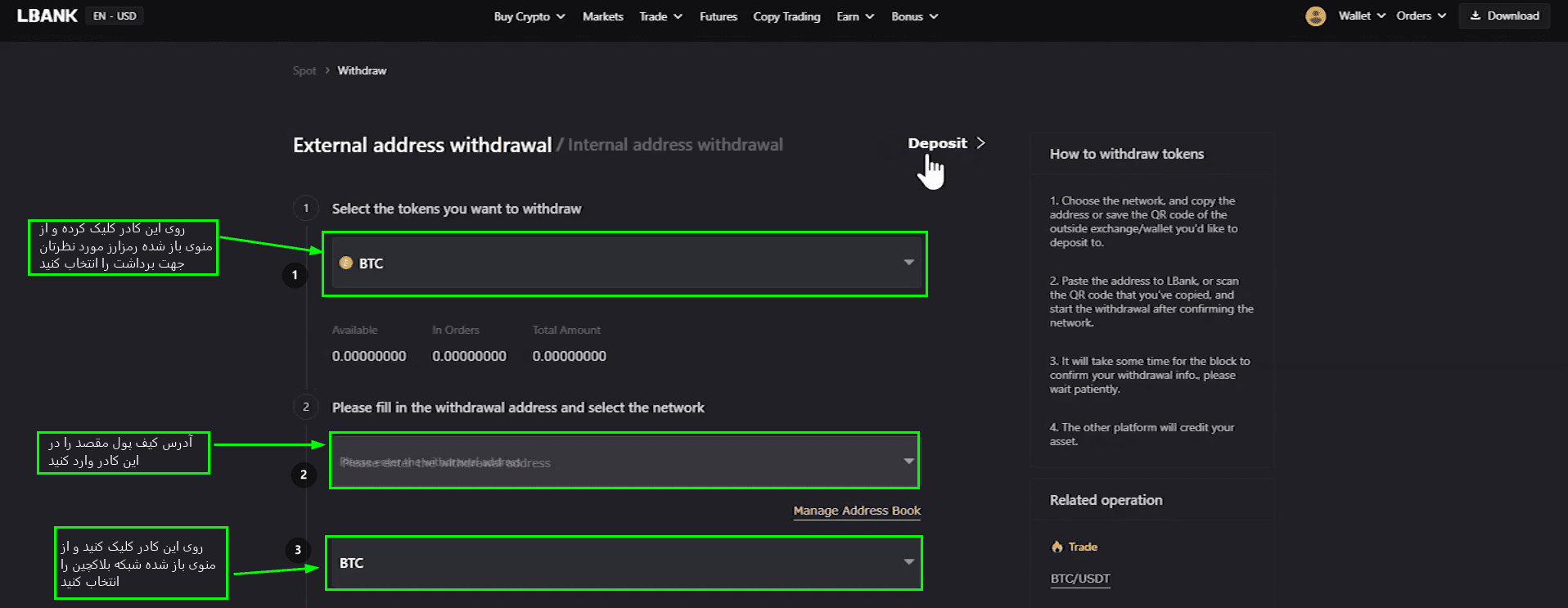The image size is (1568, 608).
Task: Open Copy Trading
Action: (x=786, y=16)
